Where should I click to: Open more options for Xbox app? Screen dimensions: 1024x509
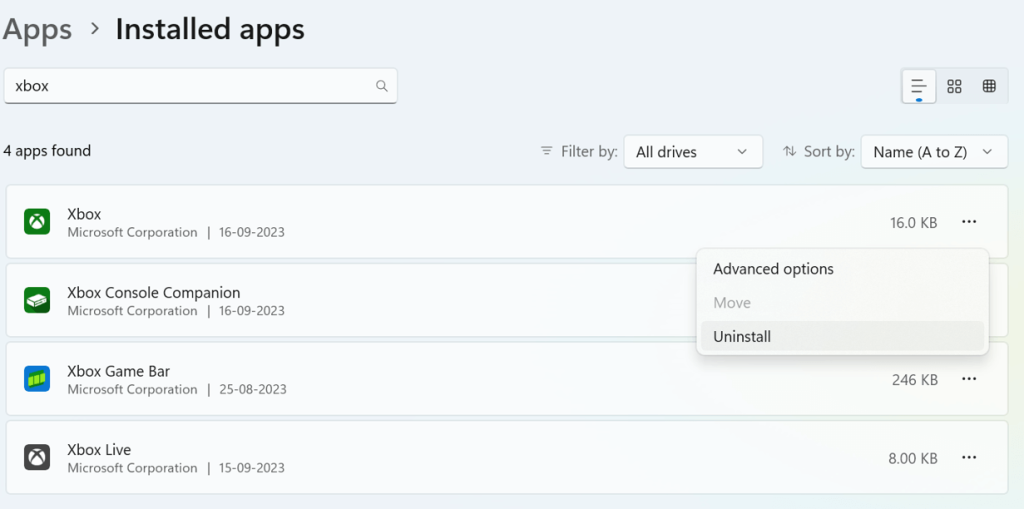pos(968,222)
